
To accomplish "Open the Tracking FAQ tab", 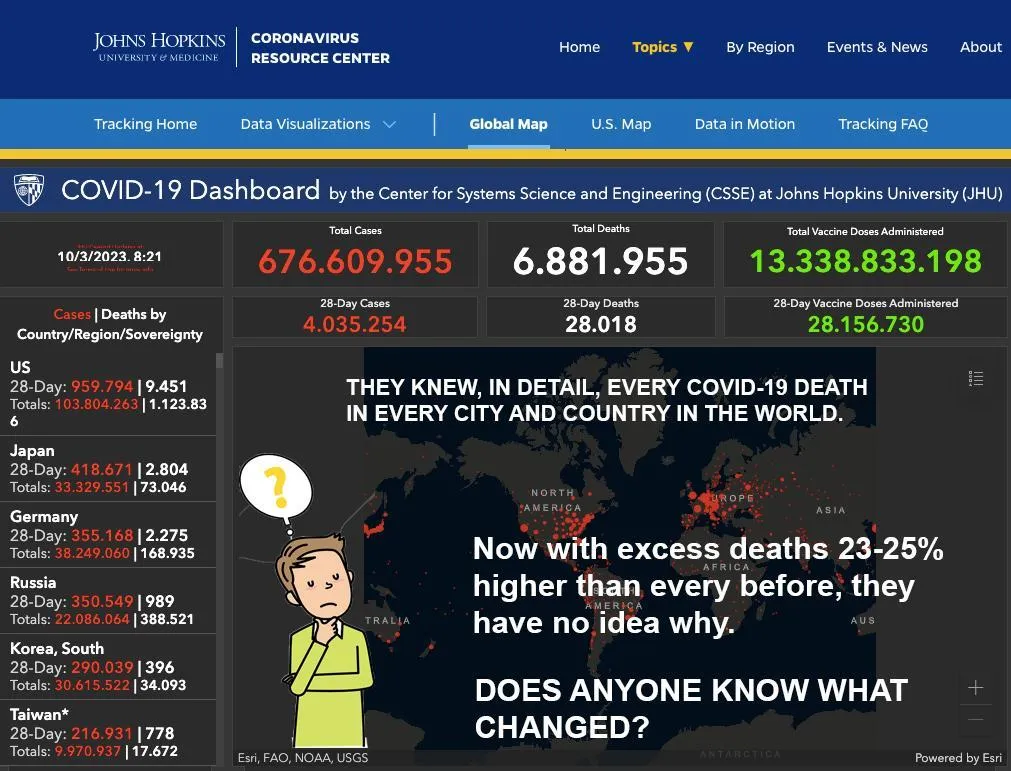I will [x=883, y=124].
